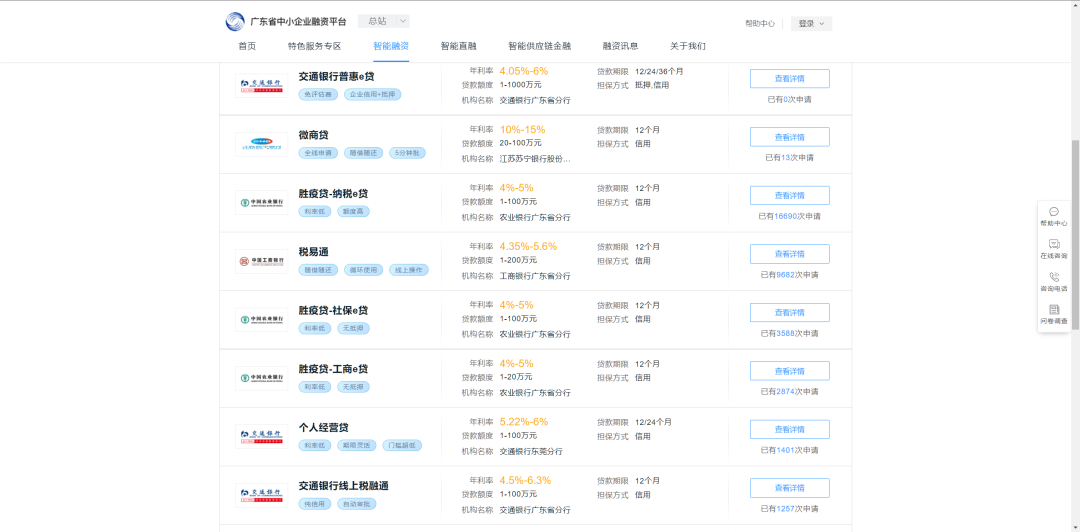This screenshot has height=532, width=1080.
Task: Open the 交通银行线上税融通 product title
Action: [344, 487]
